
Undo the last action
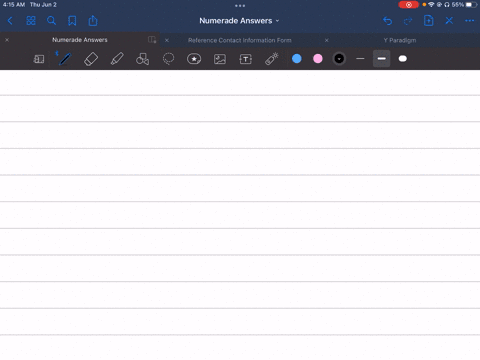pos(387,21)
